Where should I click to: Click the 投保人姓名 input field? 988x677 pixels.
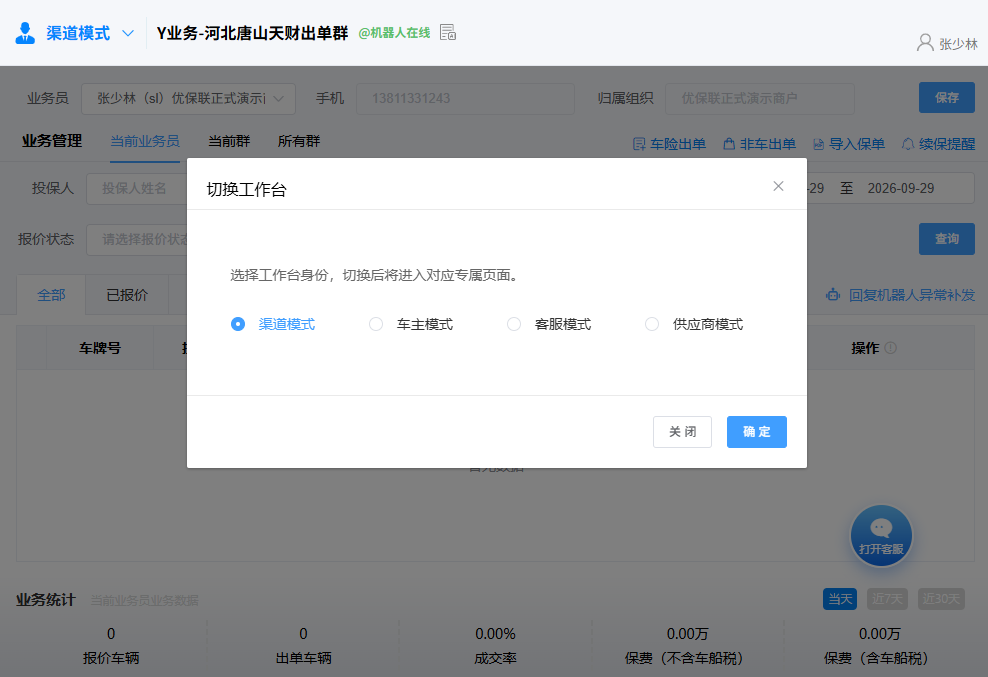(x=137, y=188)
